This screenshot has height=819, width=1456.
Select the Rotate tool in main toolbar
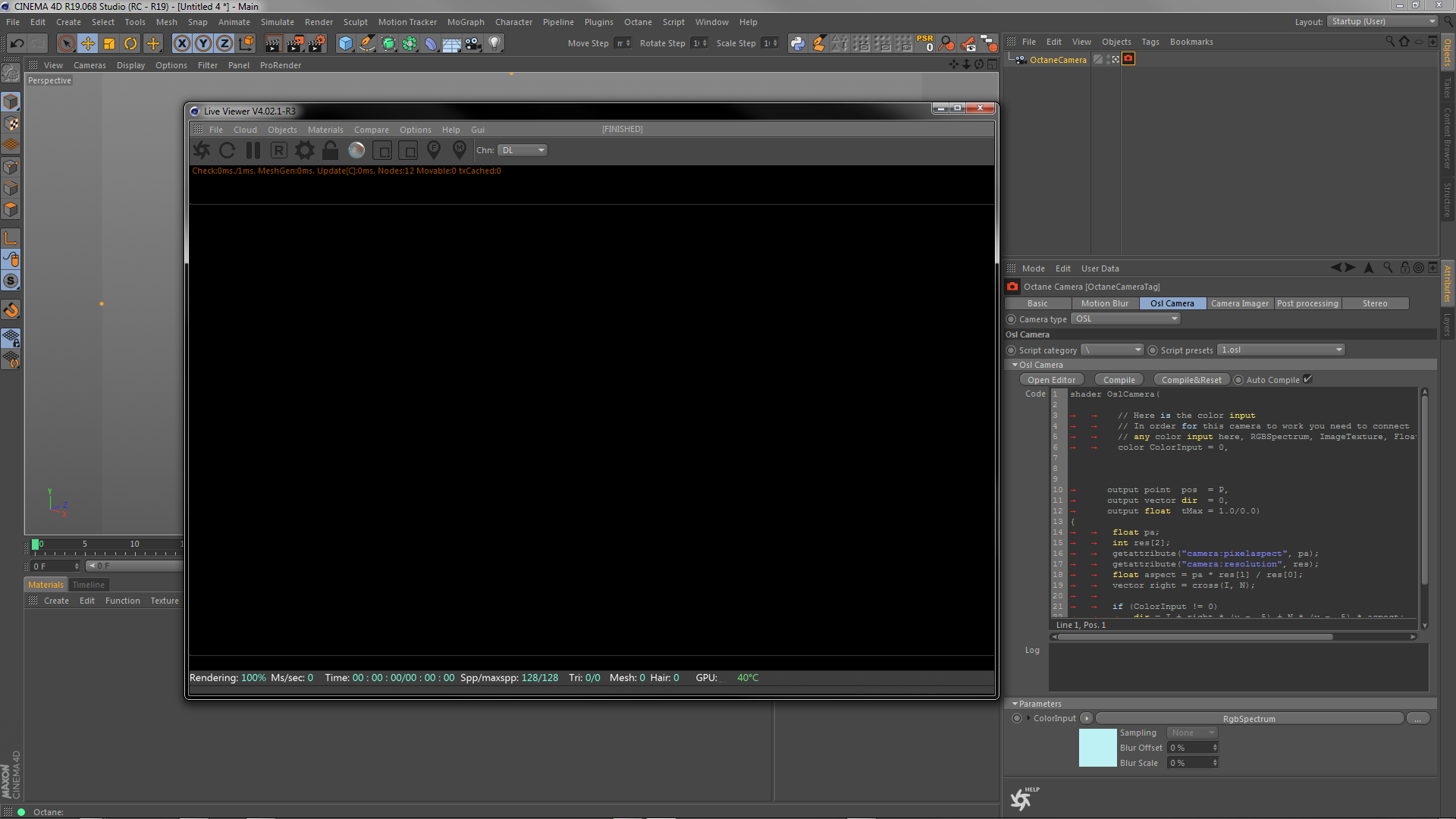[130, 43]
